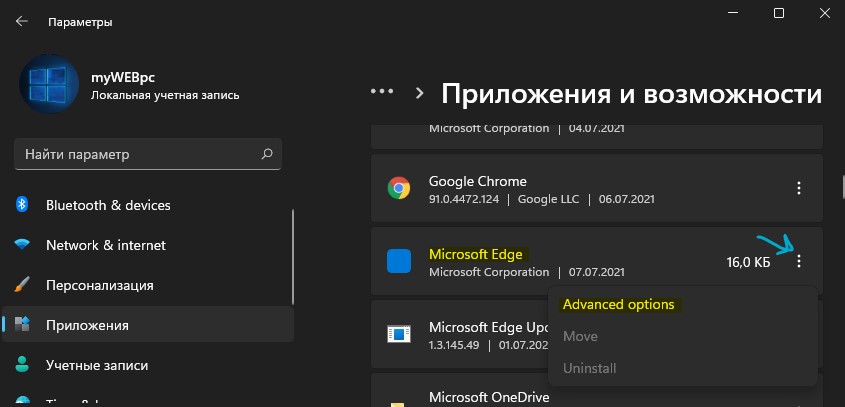This screenshot has height=407, width=845.
Task: Click the Microsoft Edge Update app icon
Action: pos(399,334)
